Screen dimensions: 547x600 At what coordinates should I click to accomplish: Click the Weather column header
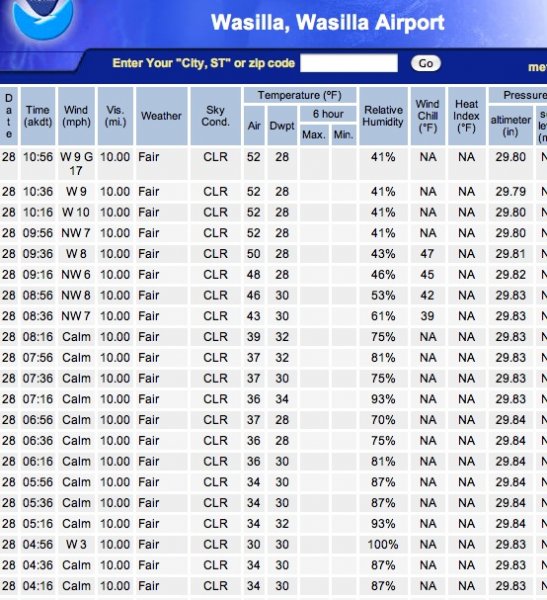[x=161, y=116]
